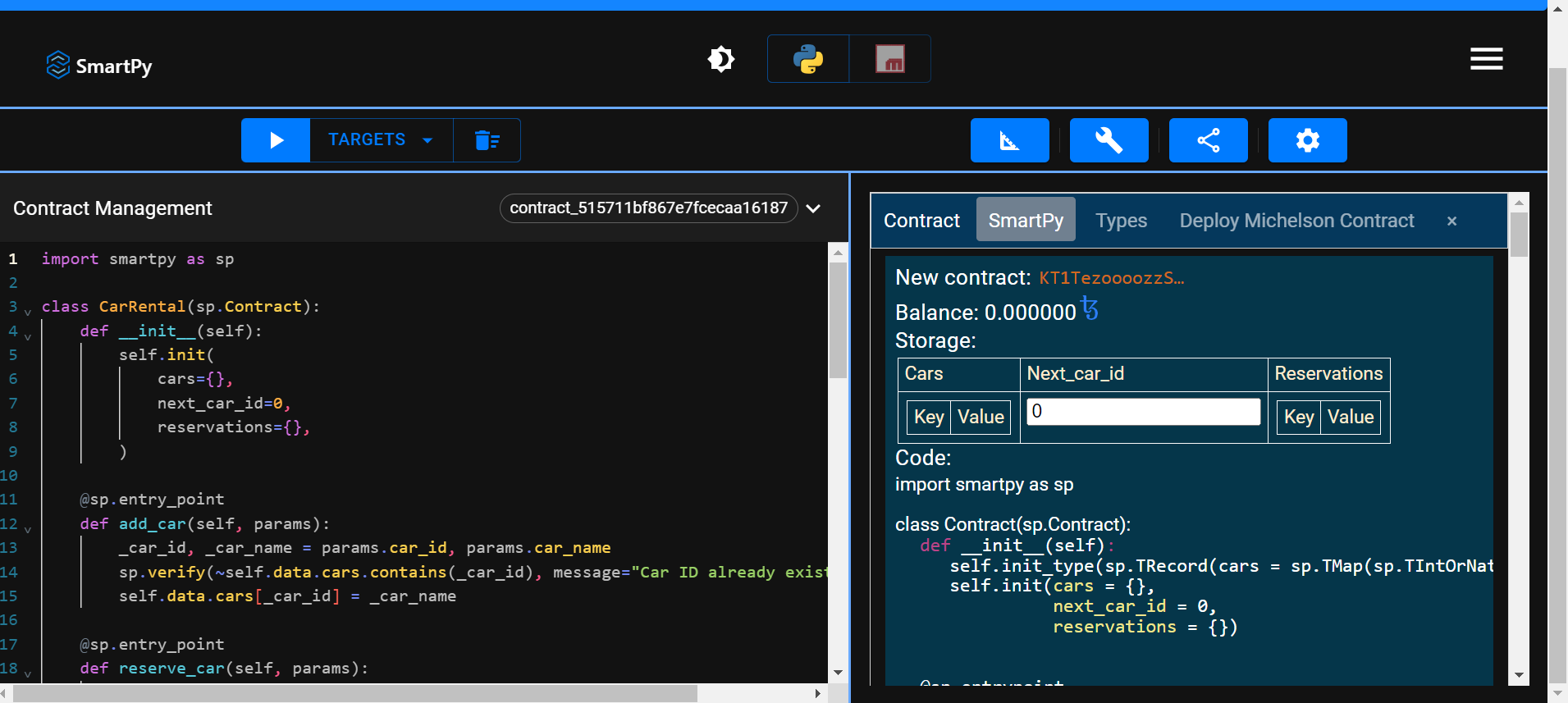Close the output panel with X
The width and height of the screenshot is (1568, 703).
point(1451,221)
